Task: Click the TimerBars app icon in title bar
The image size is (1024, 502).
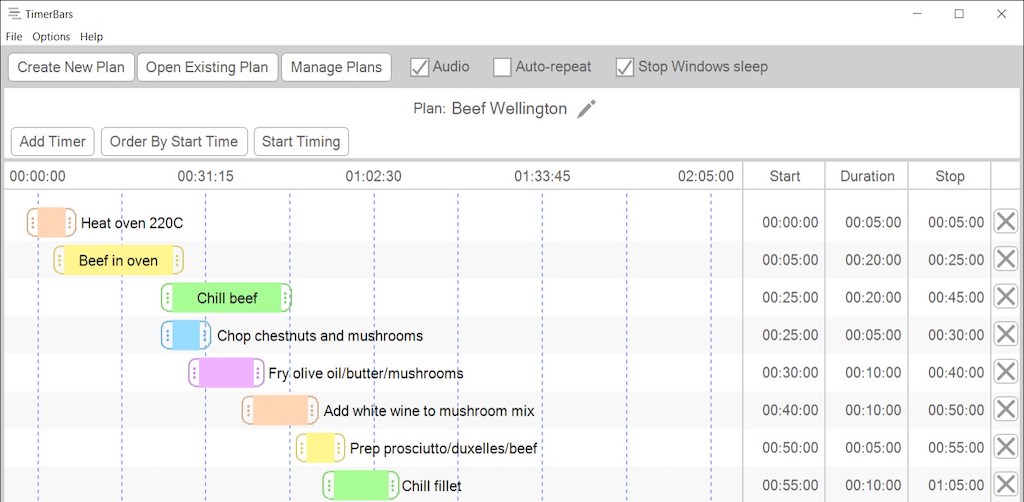Action: [x=14, y=14]
